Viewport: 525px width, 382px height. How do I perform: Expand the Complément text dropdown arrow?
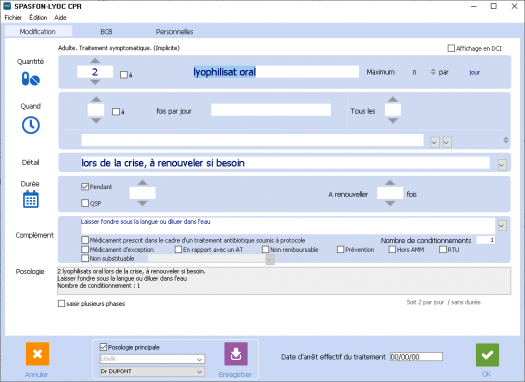point(502,226)
